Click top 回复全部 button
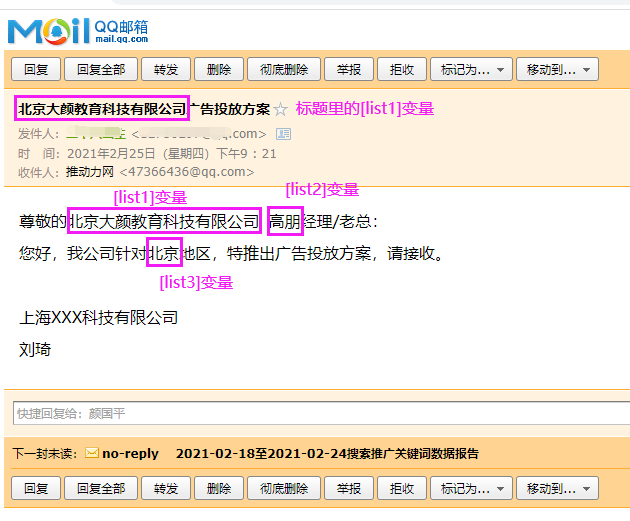This screenshot has width=630, height=521. point(101,69)
